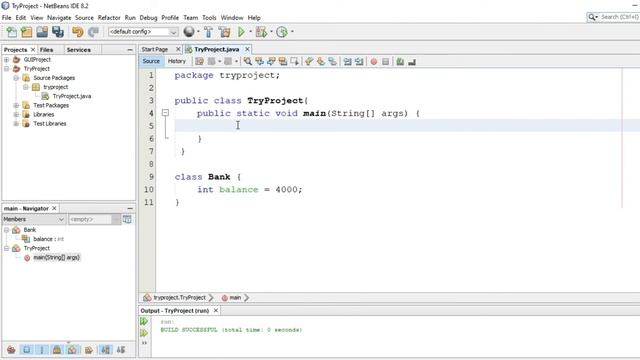Open Run Project dropdown arrow
Image resolution: width=640 pixels, height=360 pixels.
(251, 32)
